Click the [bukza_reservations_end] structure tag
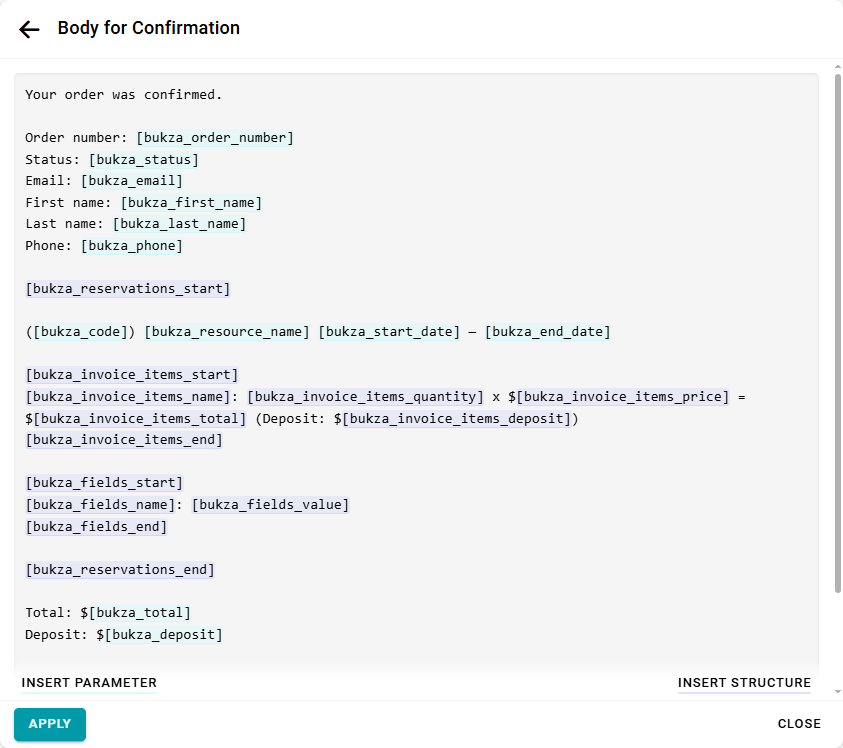 click(x=120, y=570)
